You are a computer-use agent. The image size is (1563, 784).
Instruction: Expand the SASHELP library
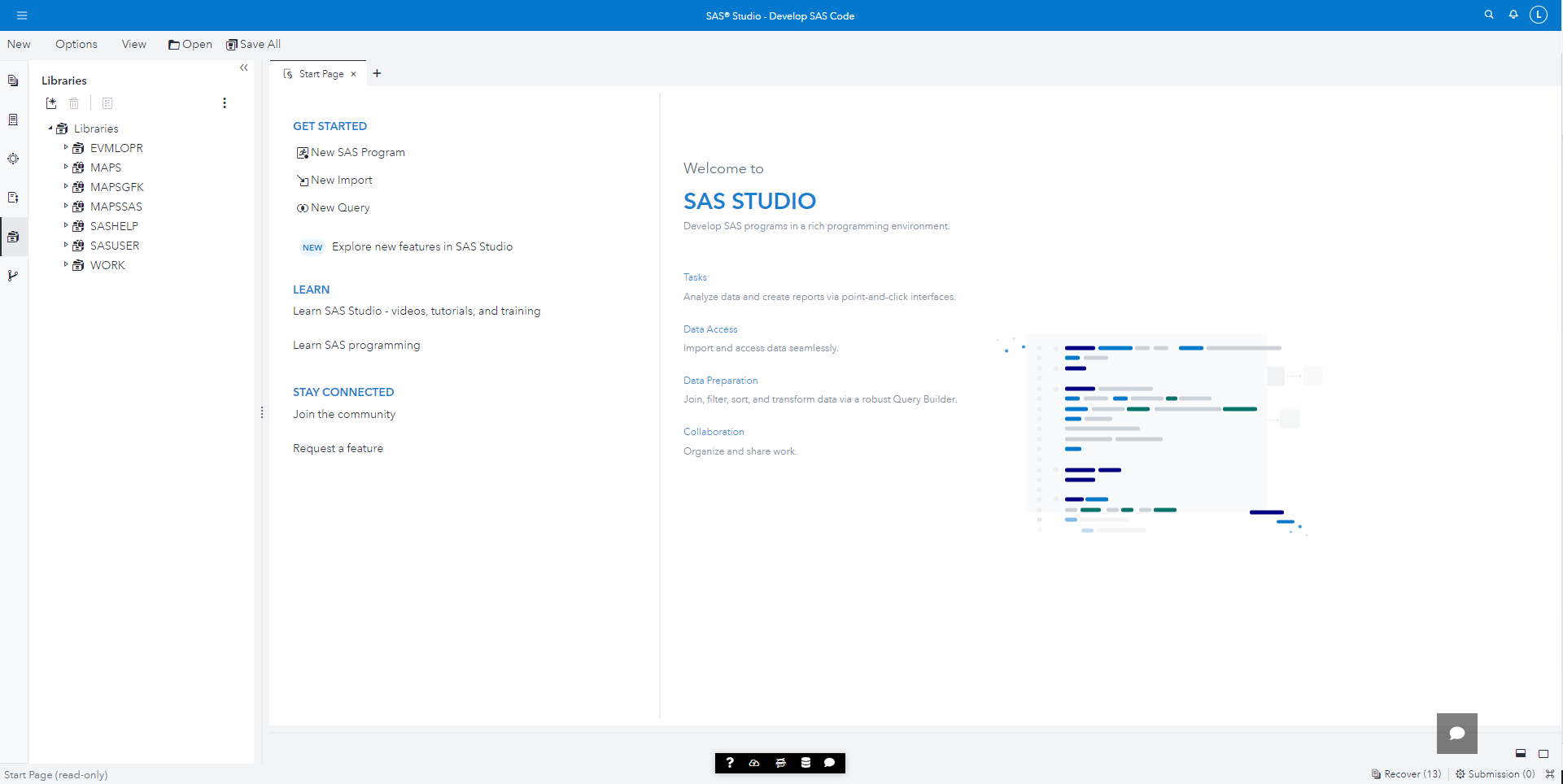click(66, 226)
